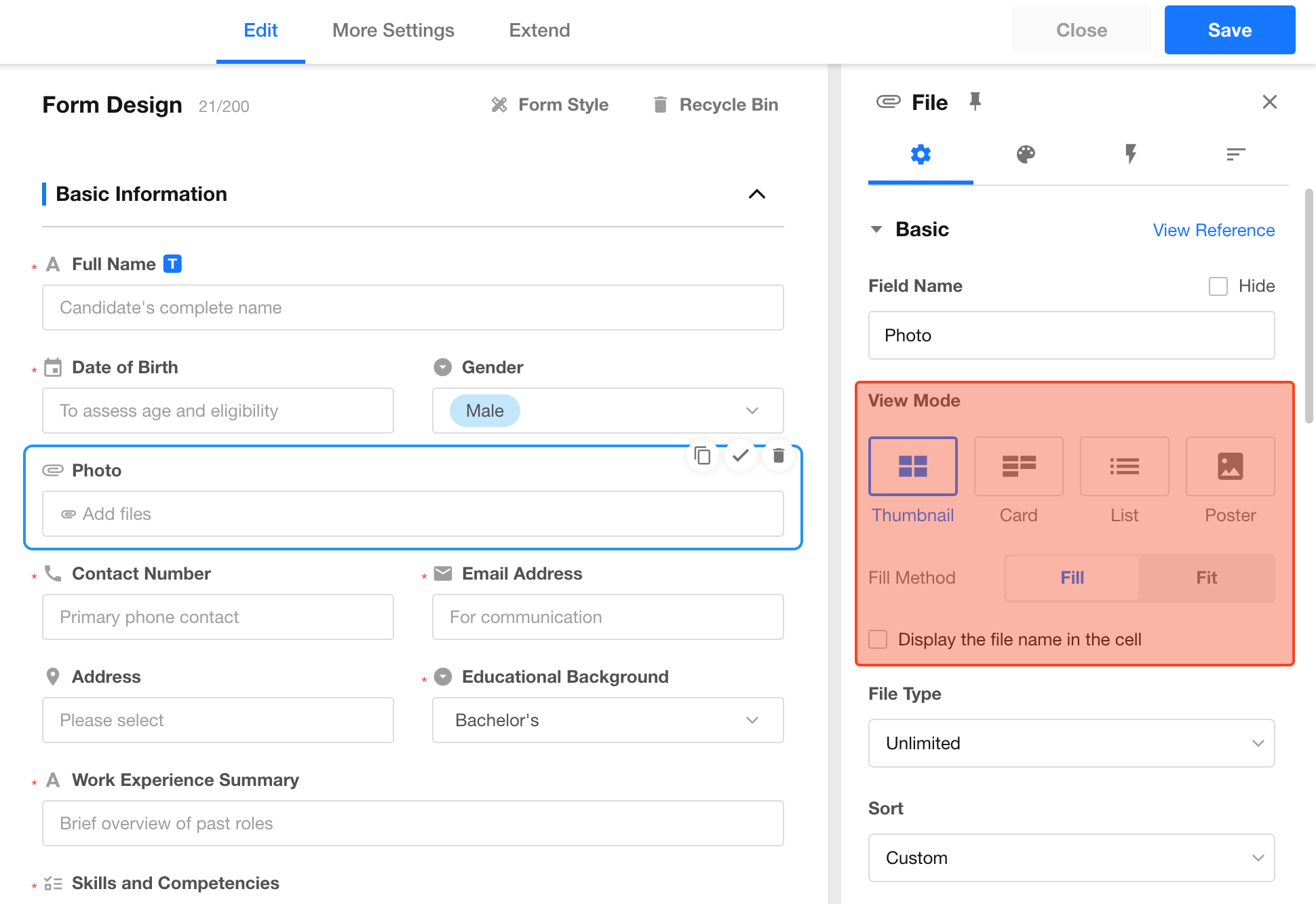Image resolution: width=1316 pixels, height=904 pixels.
Task: Open the File Type dropdown
Action: click(x=1071, y=743)
